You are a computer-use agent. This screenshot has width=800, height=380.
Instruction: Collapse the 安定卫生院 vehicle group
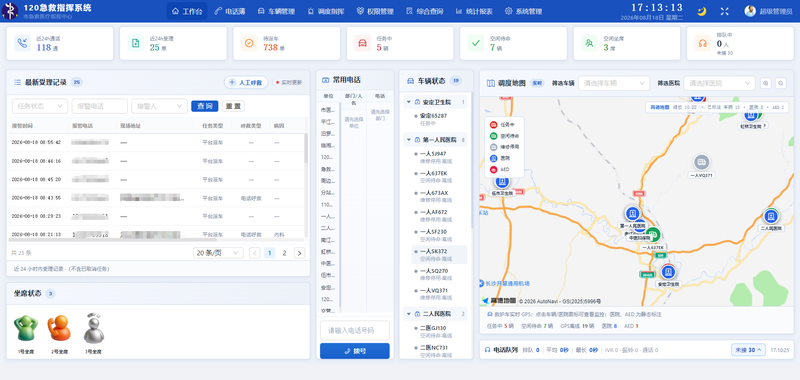pos(409,102)
